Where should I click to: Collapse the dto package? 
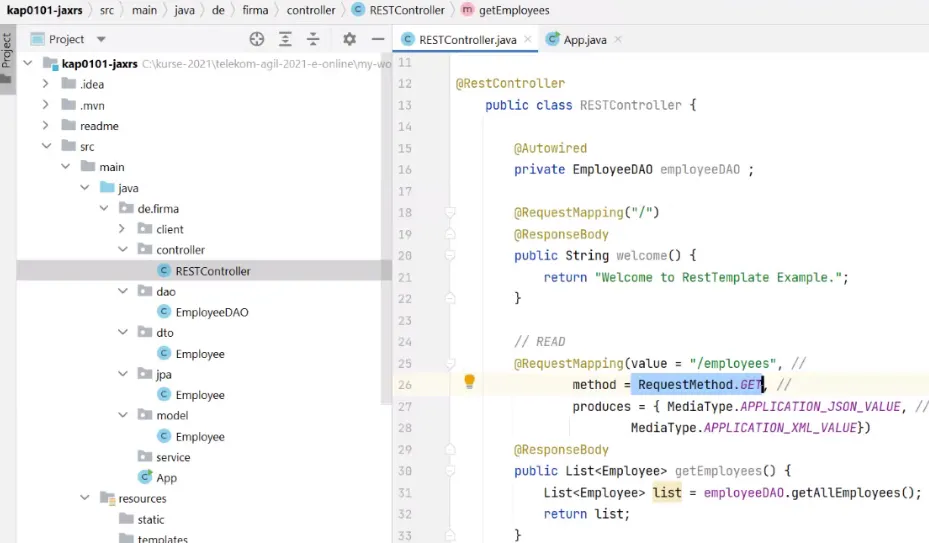[x=123, y=332]
